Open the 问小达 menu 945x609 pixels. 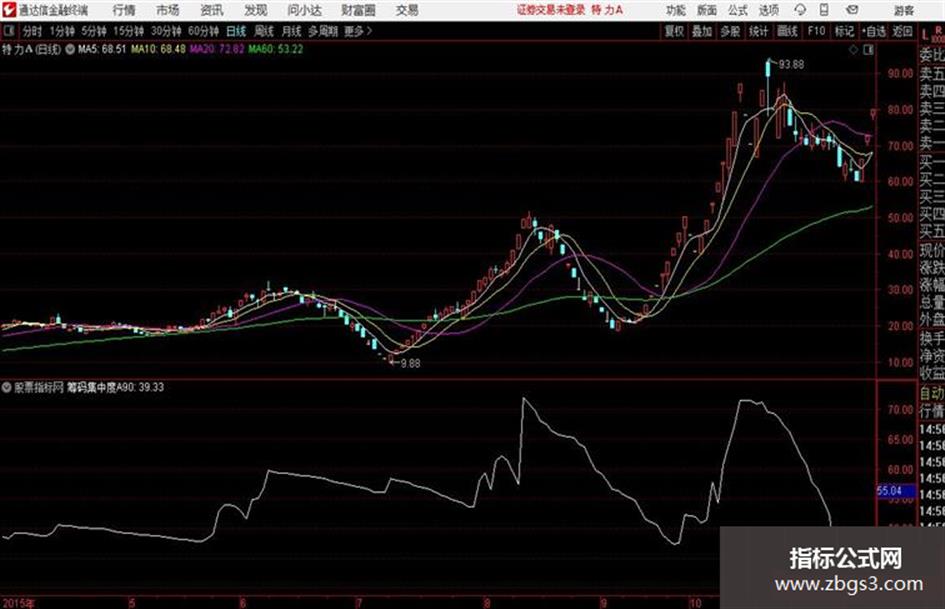304,10
